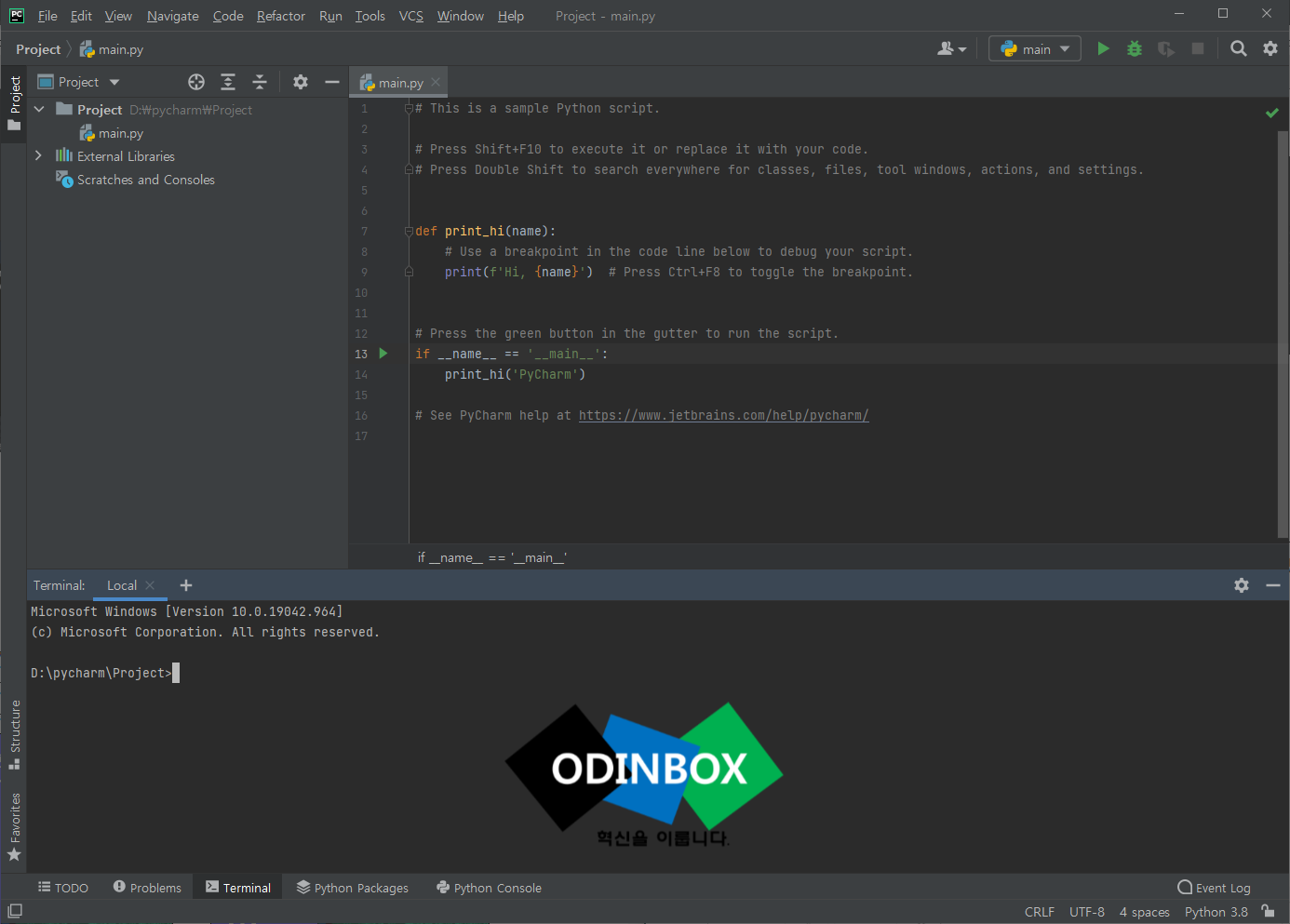Expand External Libraries node
1290x924 pixels.
click(38, 155)
